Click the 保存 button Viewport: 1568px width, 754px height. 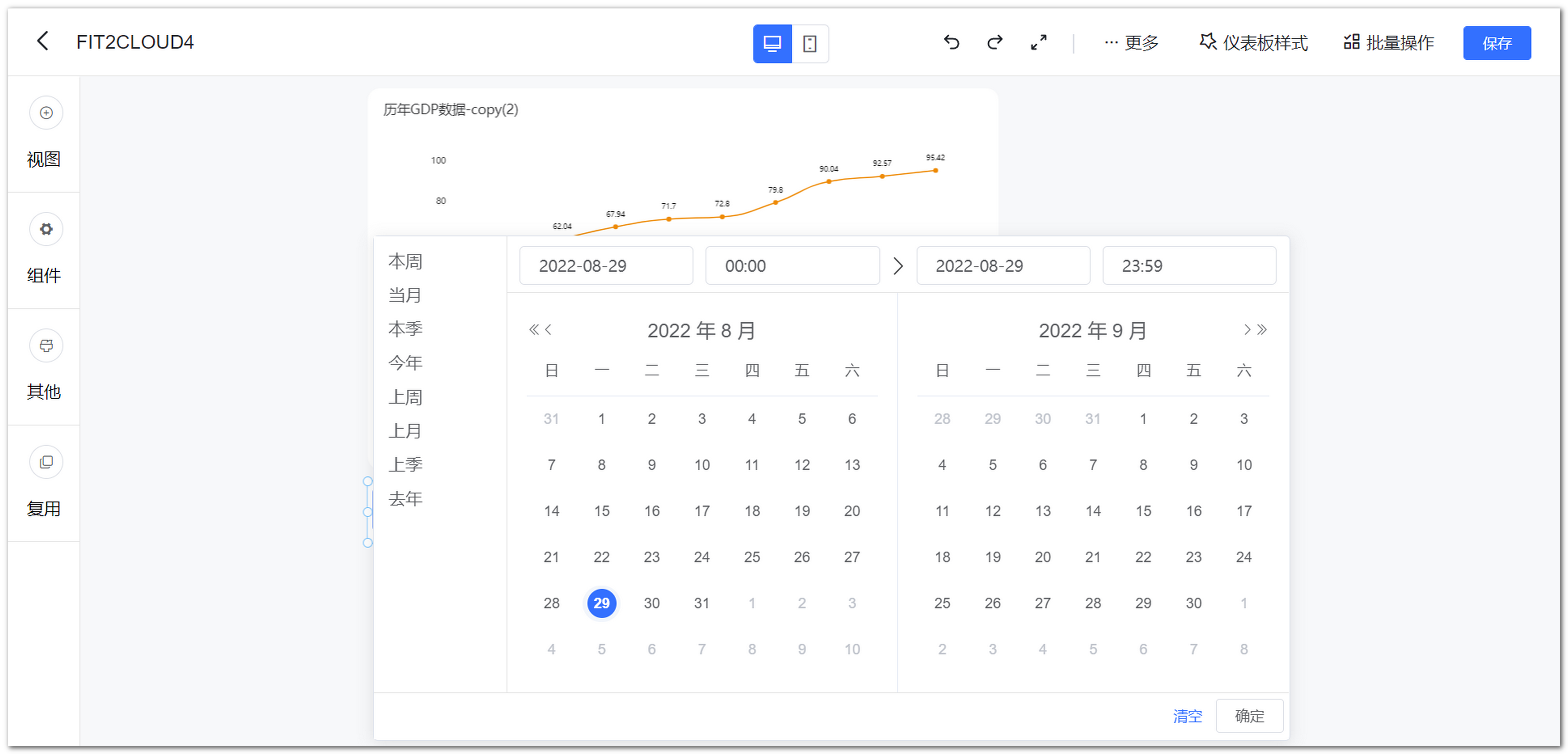pos(1497,42)
